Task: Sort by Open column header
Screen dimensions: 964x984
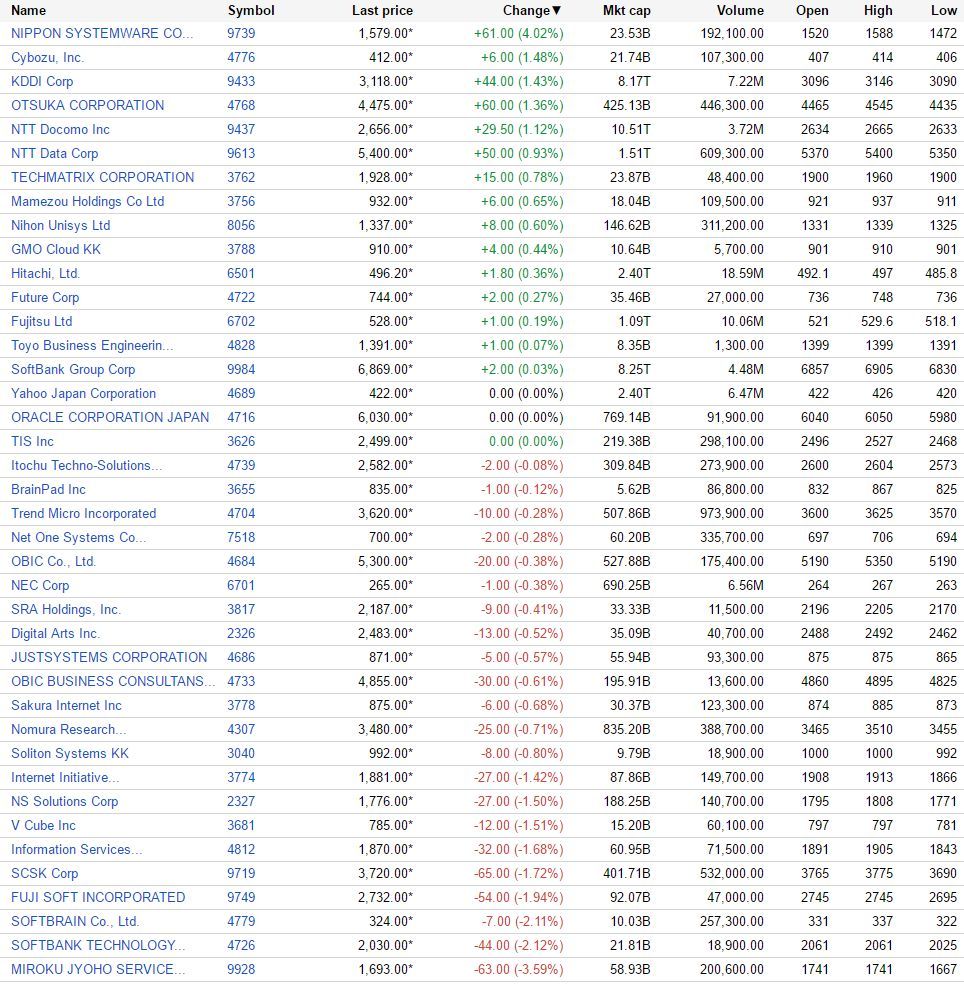Action: 812,11
